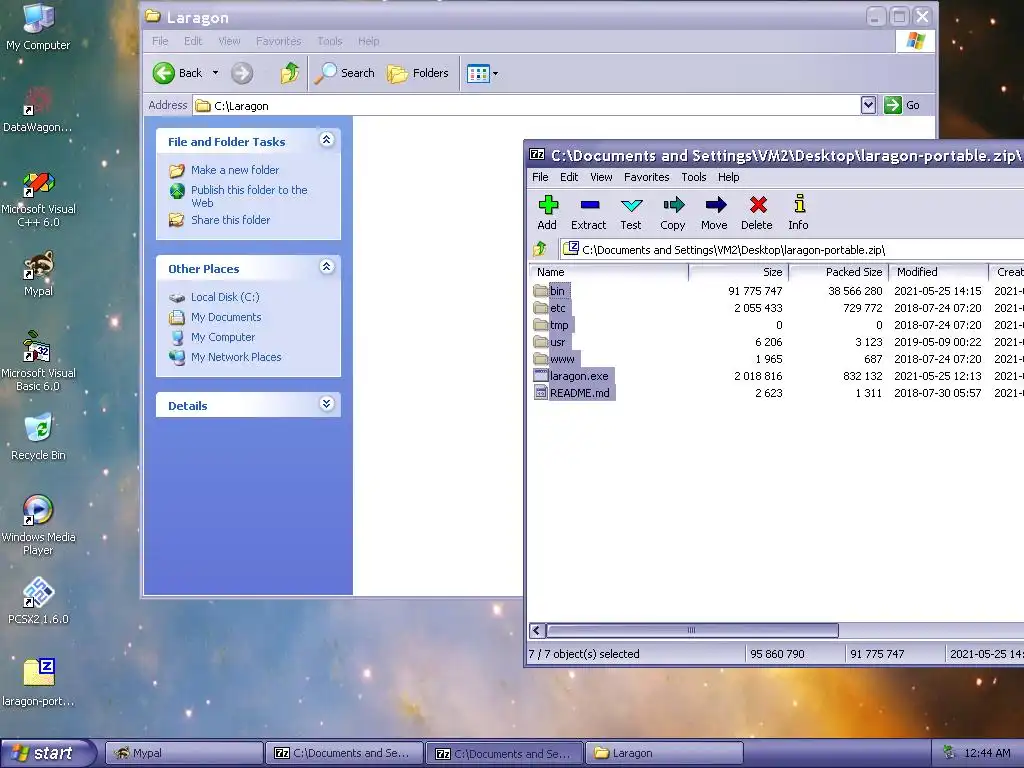Image resolution: width=1024 pixels, height=768 pixels.
Task: Click the green Go button by address bar
Action: (903, 105)
